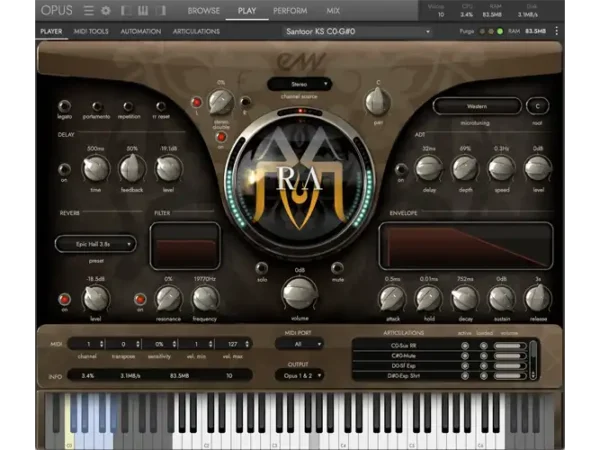
Task: Open the Opus main hamburger menu
Action: point(88,11)
